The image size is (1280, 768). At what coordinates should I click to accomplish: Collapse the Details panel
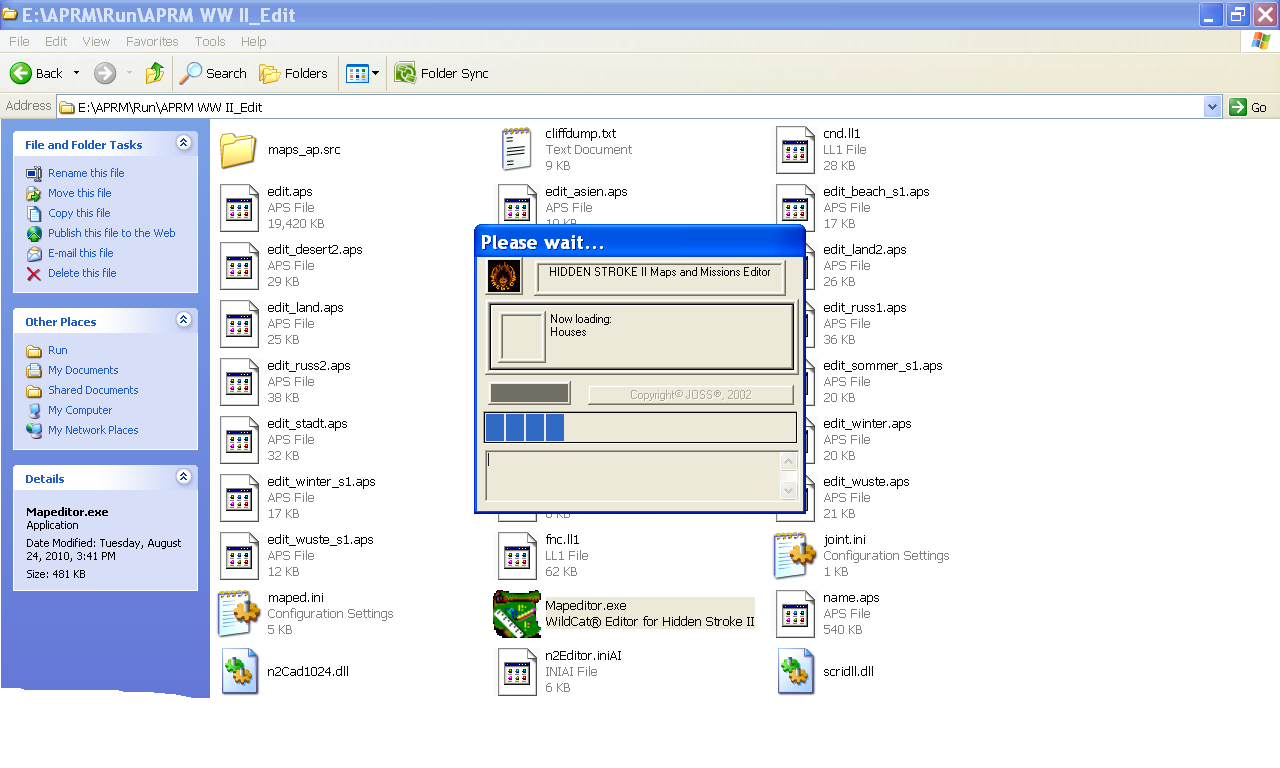coord(183,477)
